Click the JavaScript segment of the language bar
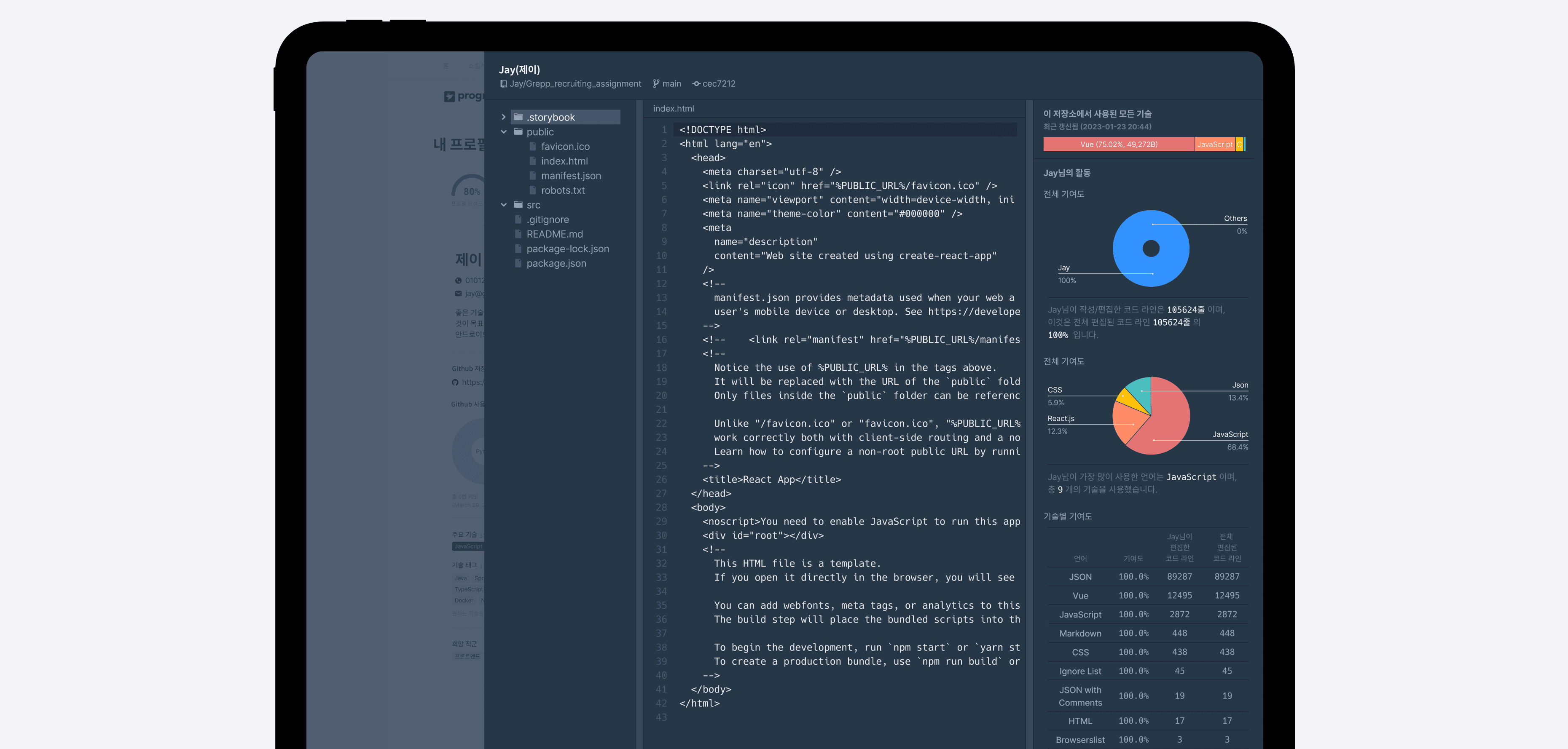Image resolution: width=1568 pixels, height=749 pixels. coord(1214,144)
